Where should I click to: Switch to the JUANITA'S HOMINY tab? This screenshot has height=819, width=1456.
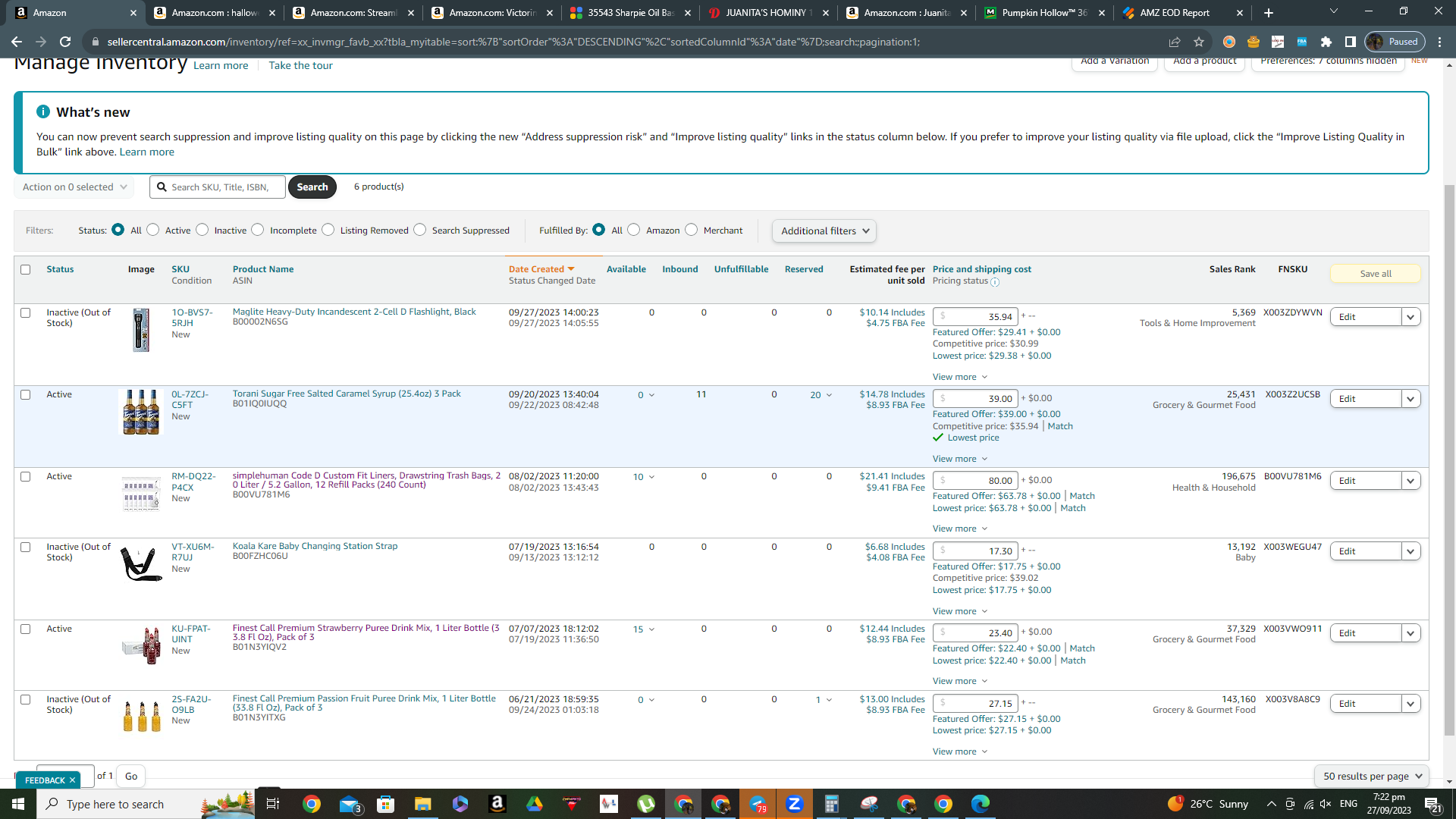pyautogui.click(x=768, y=13)
